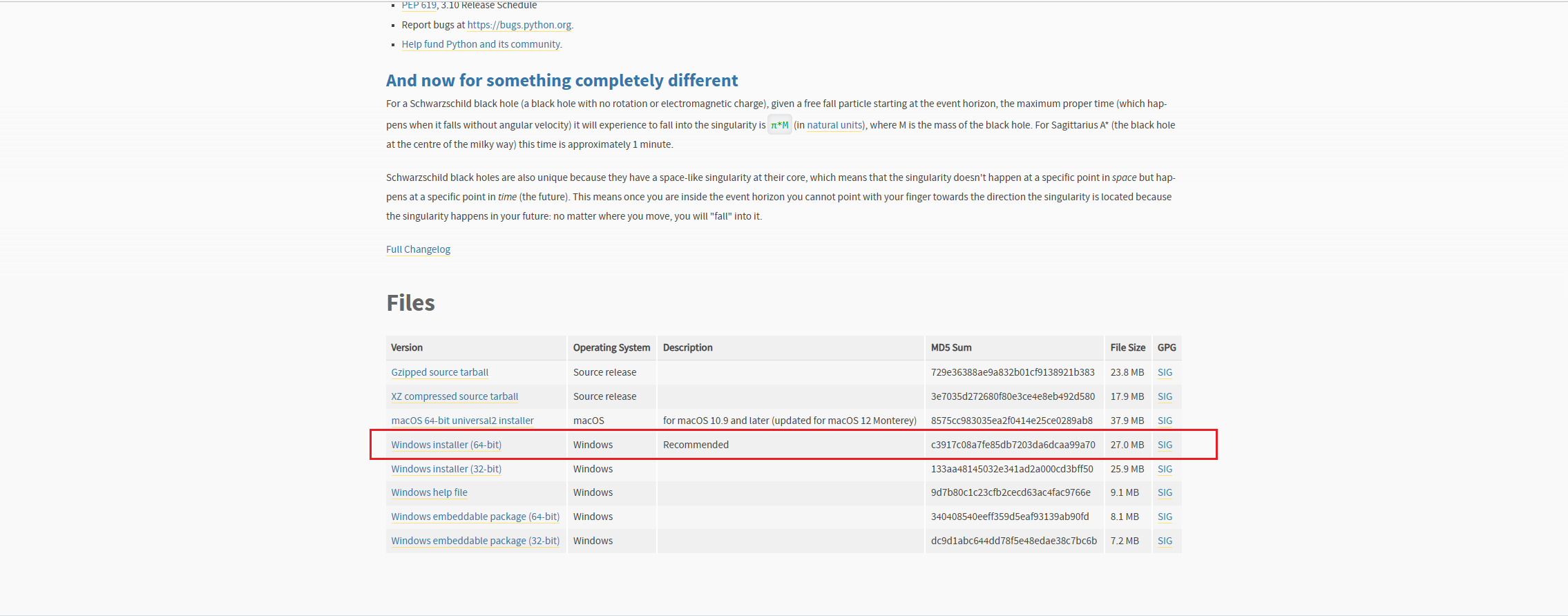Click the GPG column header
The height and width of the screenshot is (616, 1568).
(x=1167, y=348)
